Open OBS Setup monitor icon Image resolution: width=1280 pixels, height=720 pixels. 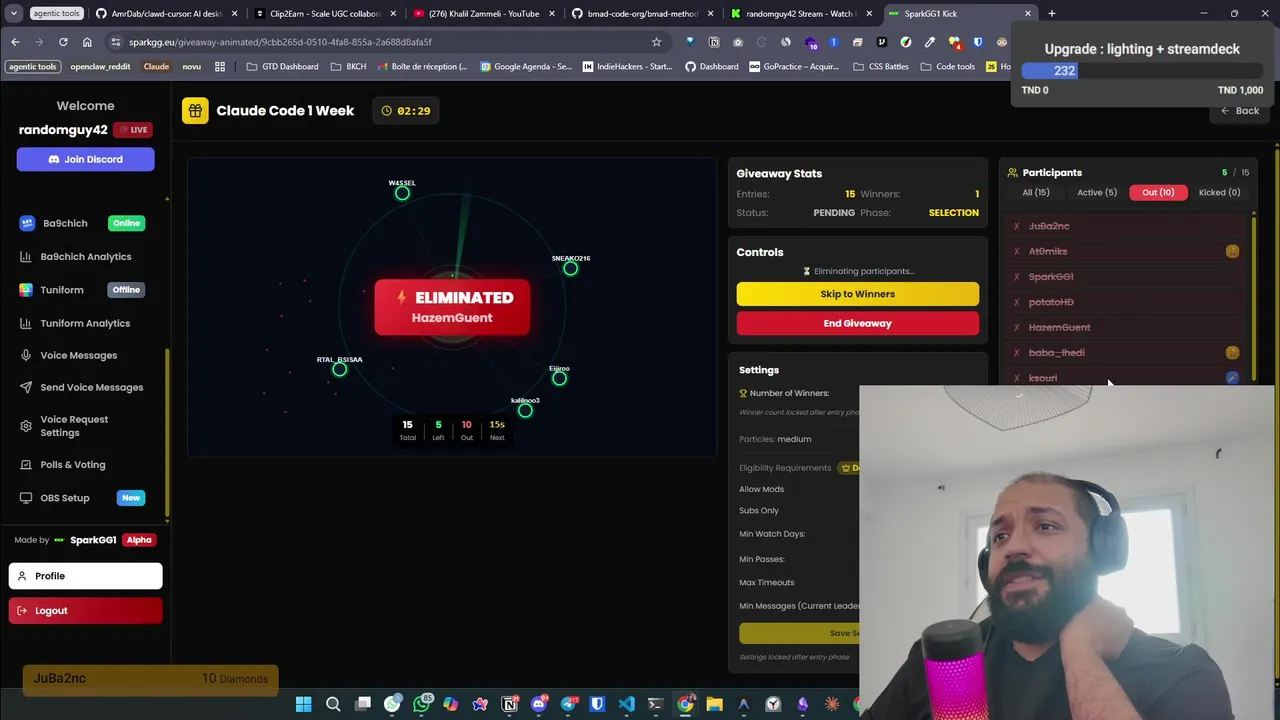coord(25,498)
